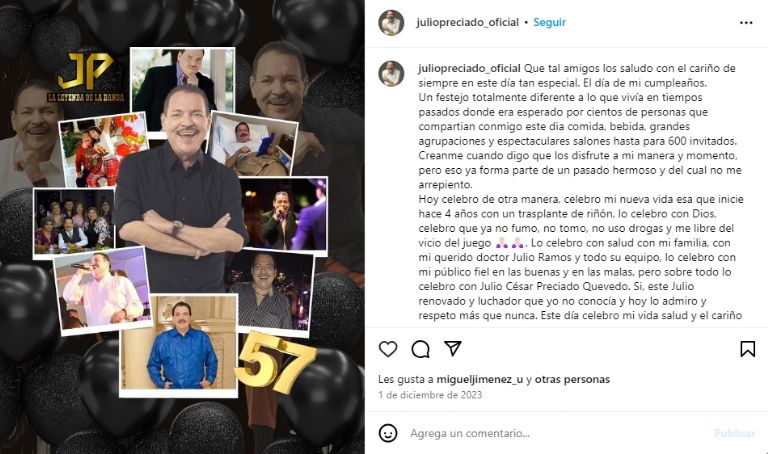
Task: Follow juliopreciado_oficial with Seguir
Action: point(549,22)
